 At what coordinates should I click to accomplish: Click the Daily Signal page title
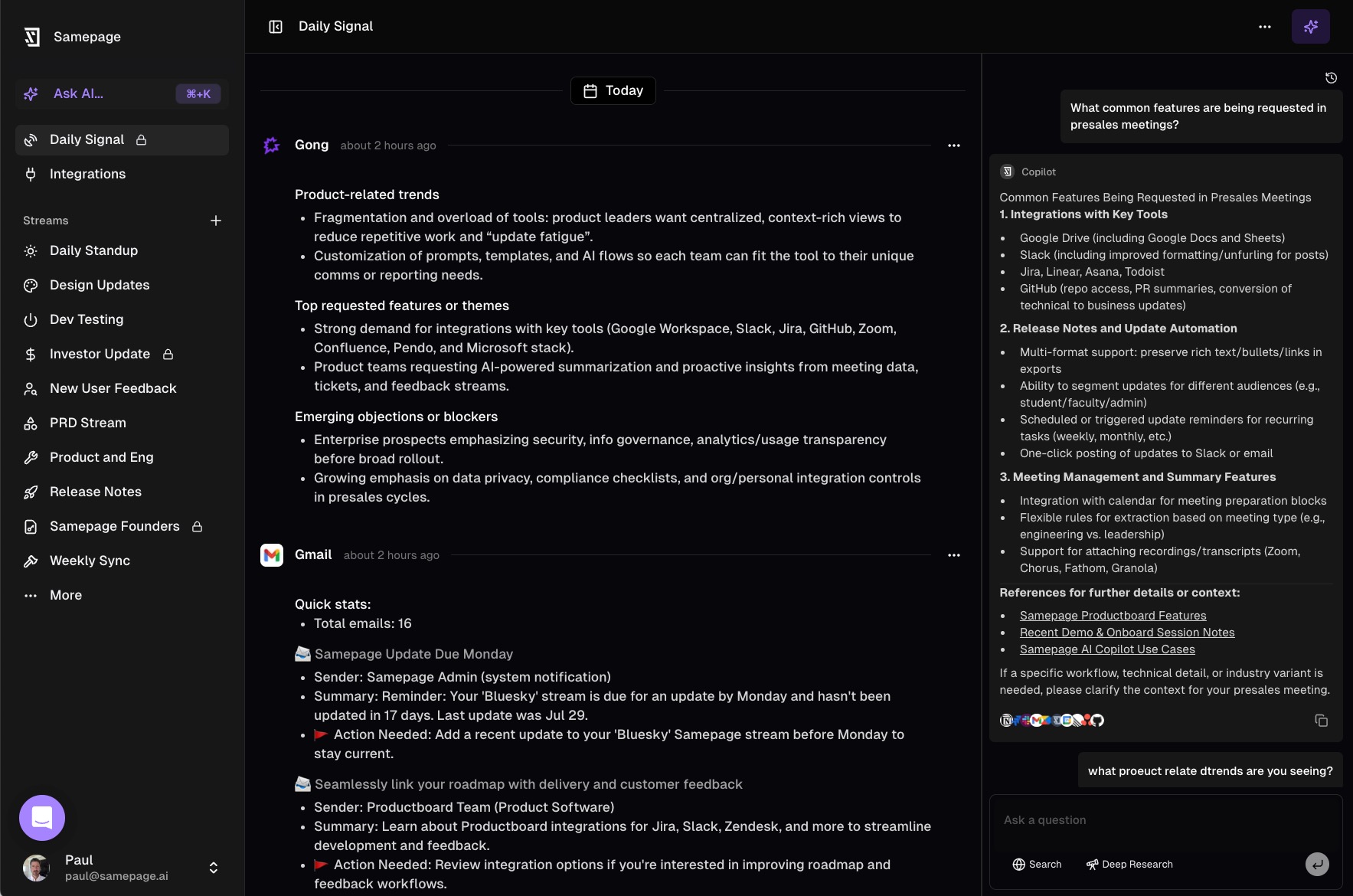[x=335, y=27]
